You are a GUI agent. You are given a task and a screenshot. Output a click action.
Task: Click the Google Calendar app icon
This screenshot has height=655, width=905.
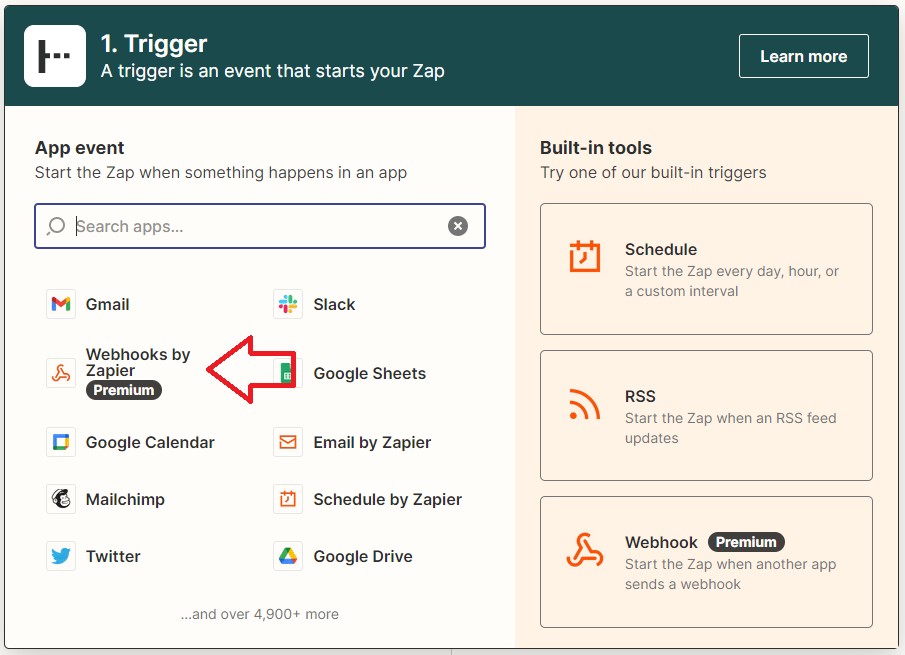pyautogui.click(x=61, y=442)
